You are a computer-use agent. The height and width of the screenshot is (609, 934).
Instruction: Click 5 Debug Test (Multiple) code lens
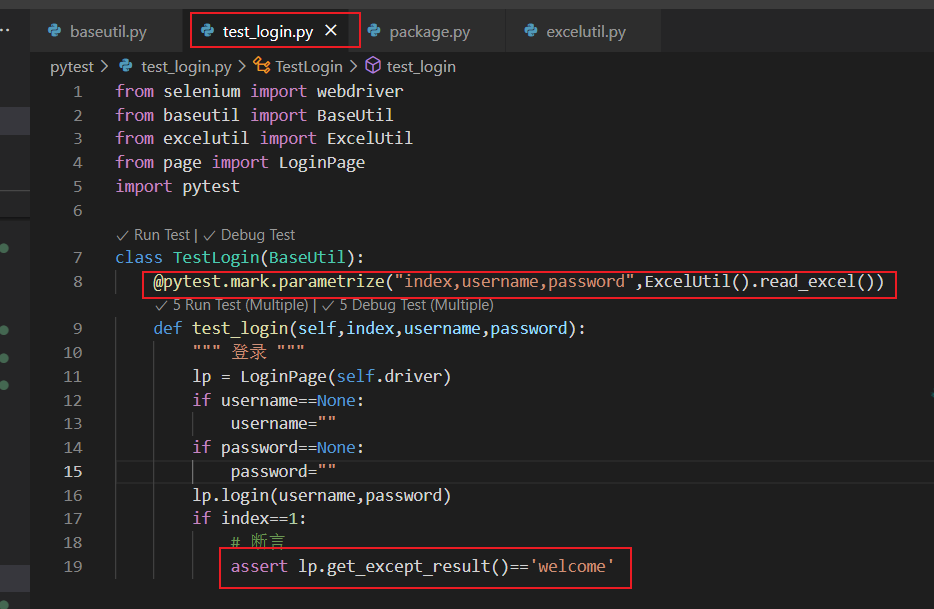[x=416, y=305]
